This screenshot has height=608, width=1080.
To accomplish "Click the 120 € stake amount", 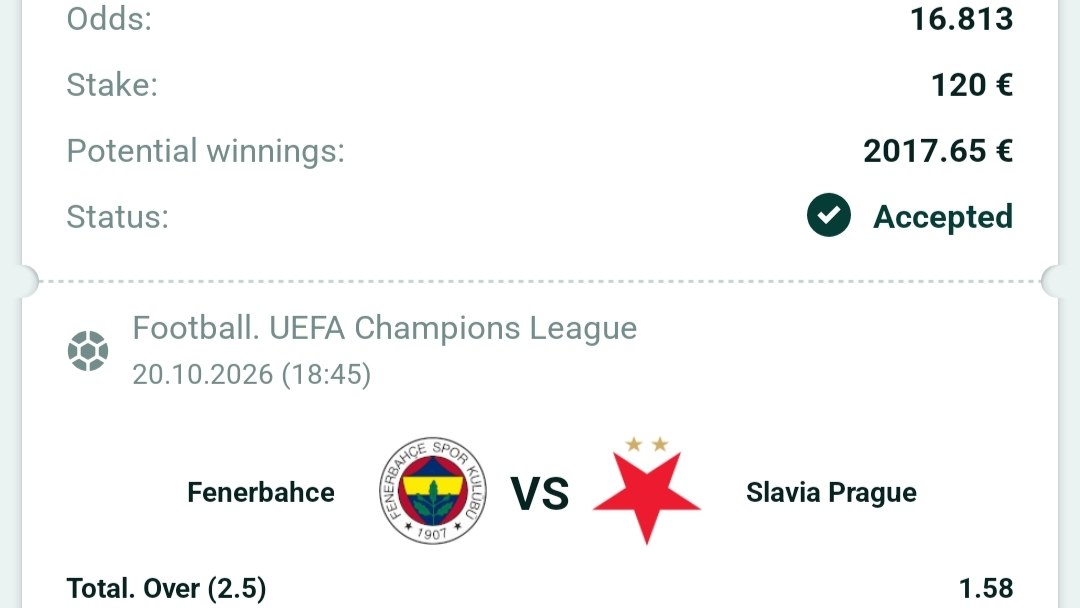I will click(x=972, y=85).
